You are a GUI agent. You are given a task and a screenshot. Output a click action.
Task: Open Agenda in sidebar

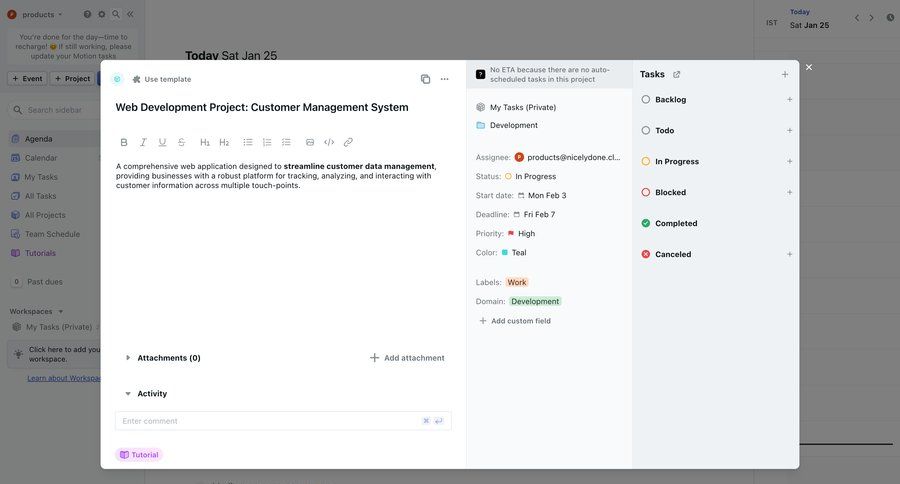click(x=38, y=139)
